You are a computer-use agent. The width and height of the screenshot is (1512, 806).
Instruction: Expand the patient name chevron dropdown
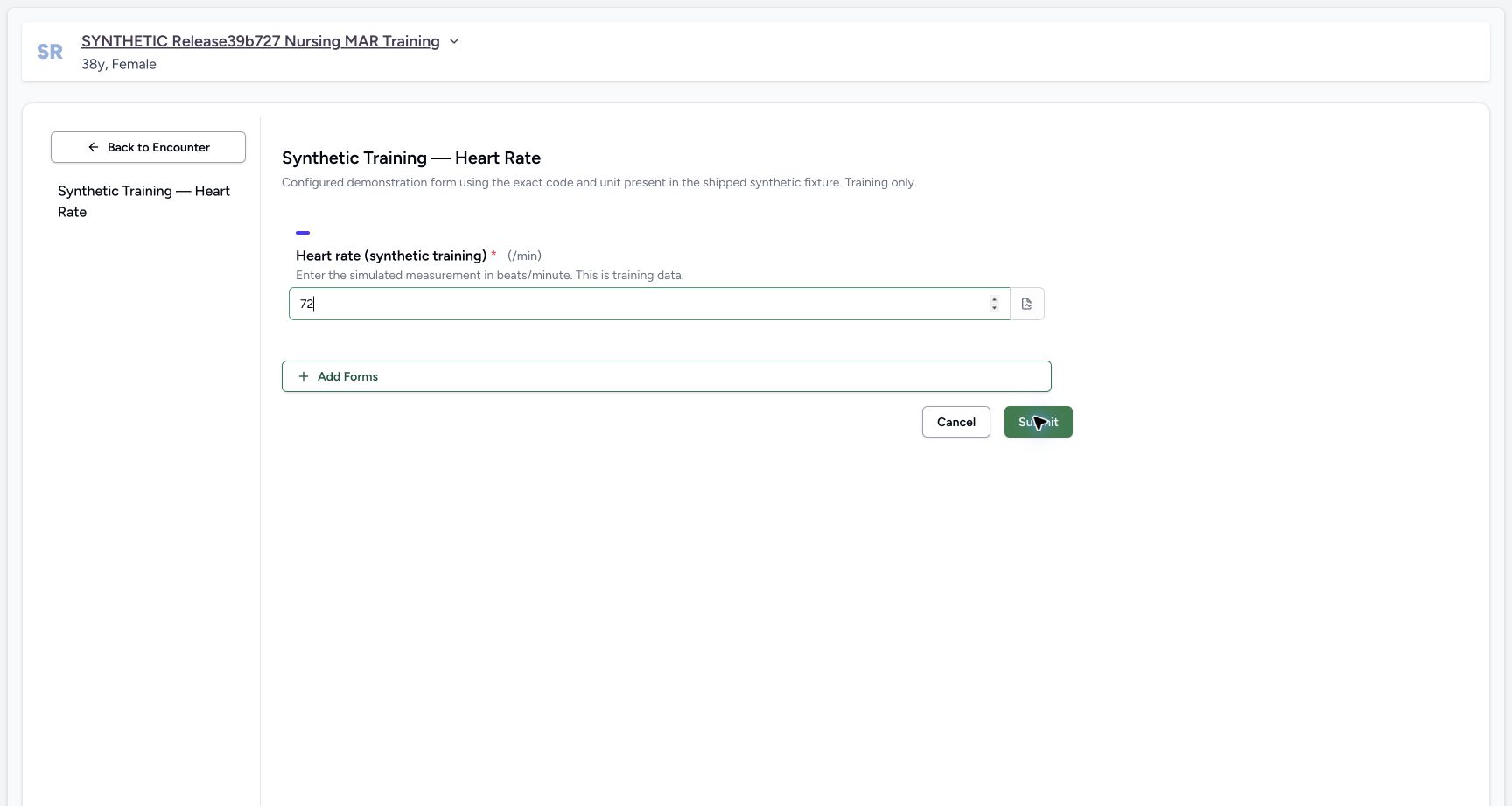[x=454, y=41]
